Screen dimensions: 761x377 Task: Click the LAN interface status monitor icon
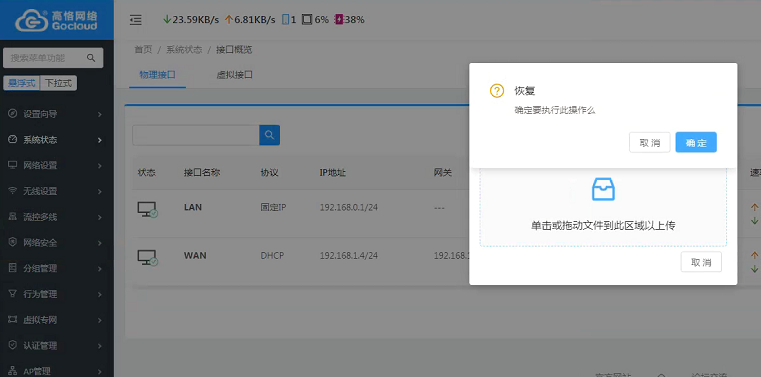(x=147, y=209)
